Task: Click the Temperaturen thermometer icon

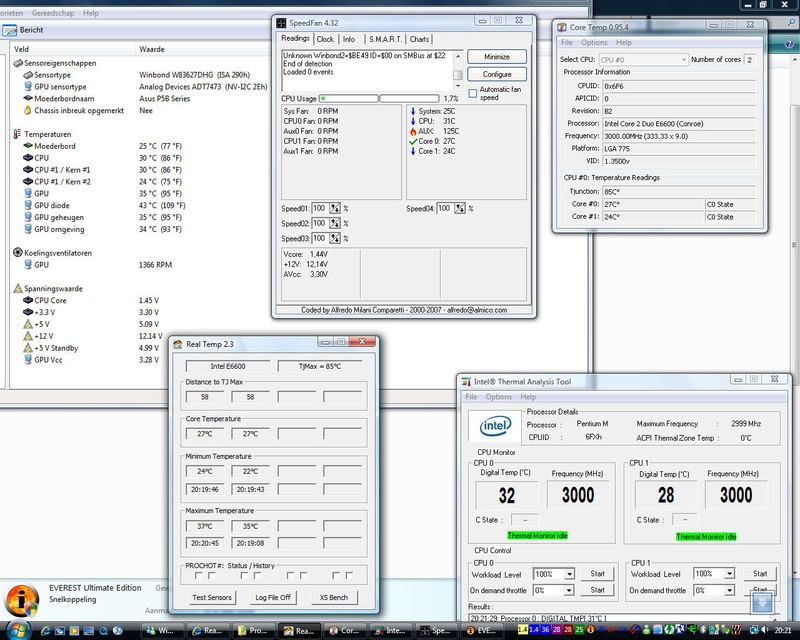Action: pos(17,134)
